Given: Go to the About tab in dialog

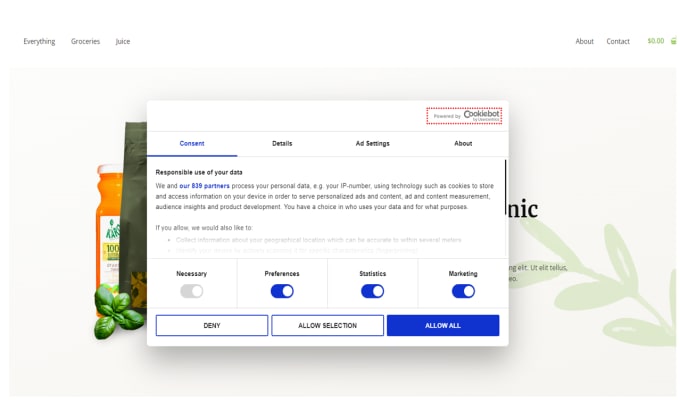Looking at the screenshot, I should pyautogui.click(x=463, y=144).
